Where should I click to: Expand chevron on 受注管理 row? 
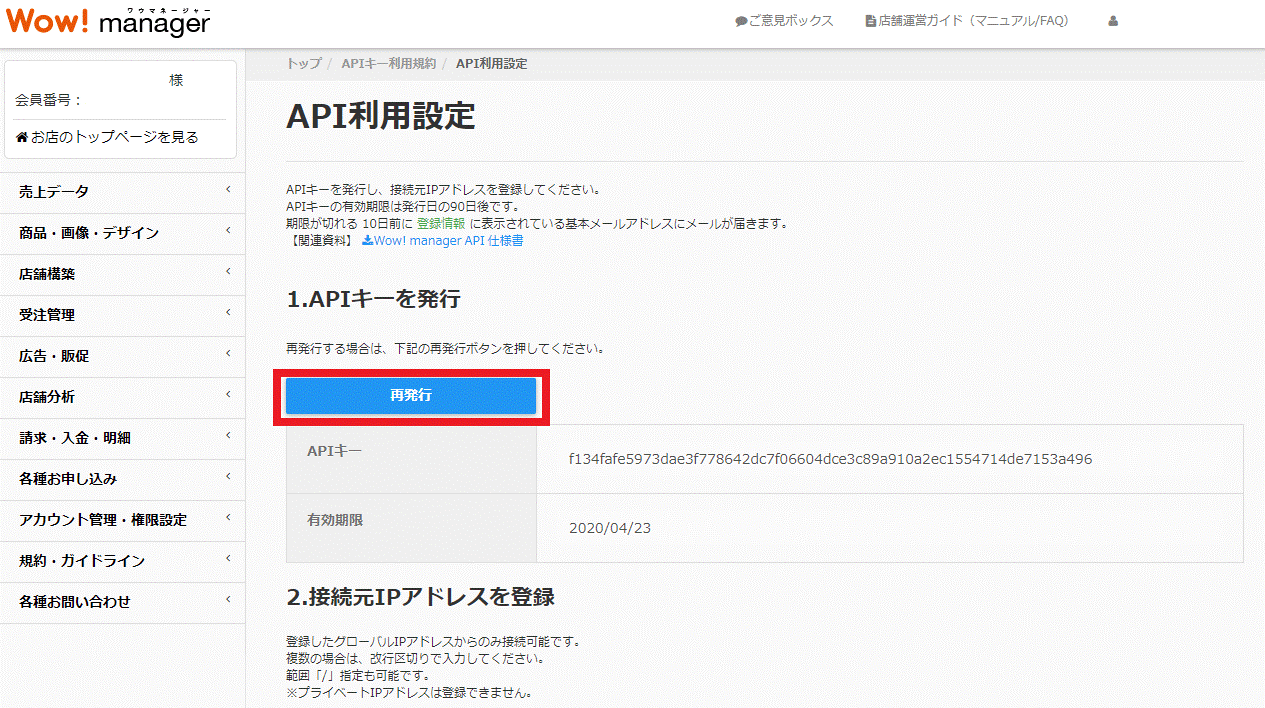(x=228, y=312)
